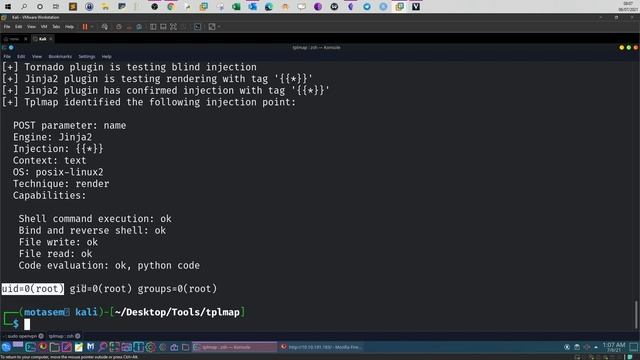Open file manager from Kali panel

point(54,347)
